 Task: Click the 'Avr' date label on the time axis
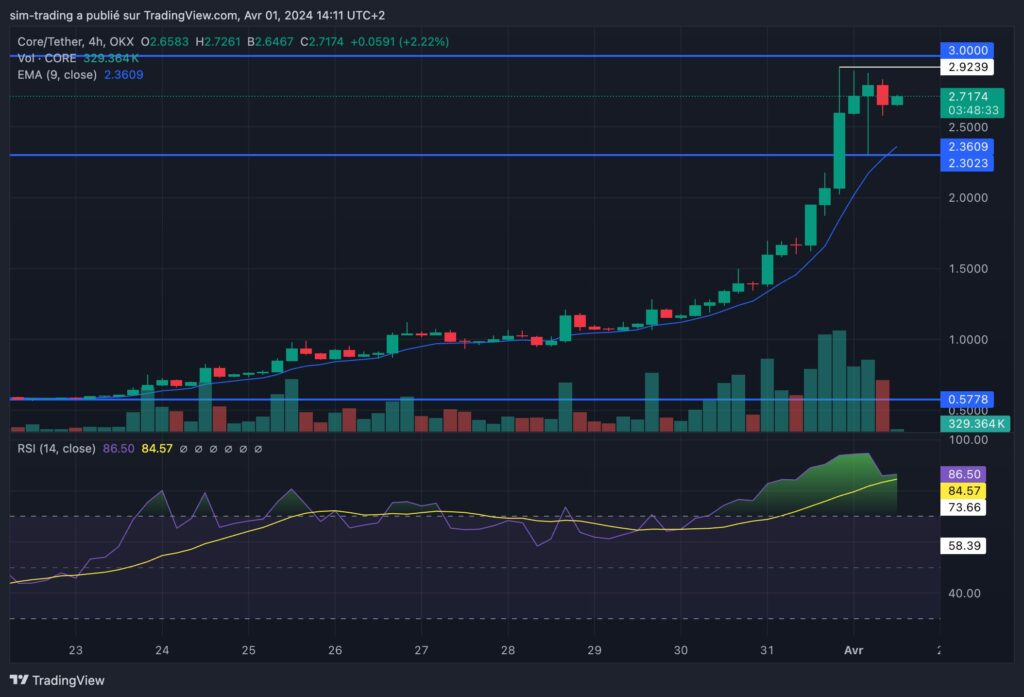[854, 650]
